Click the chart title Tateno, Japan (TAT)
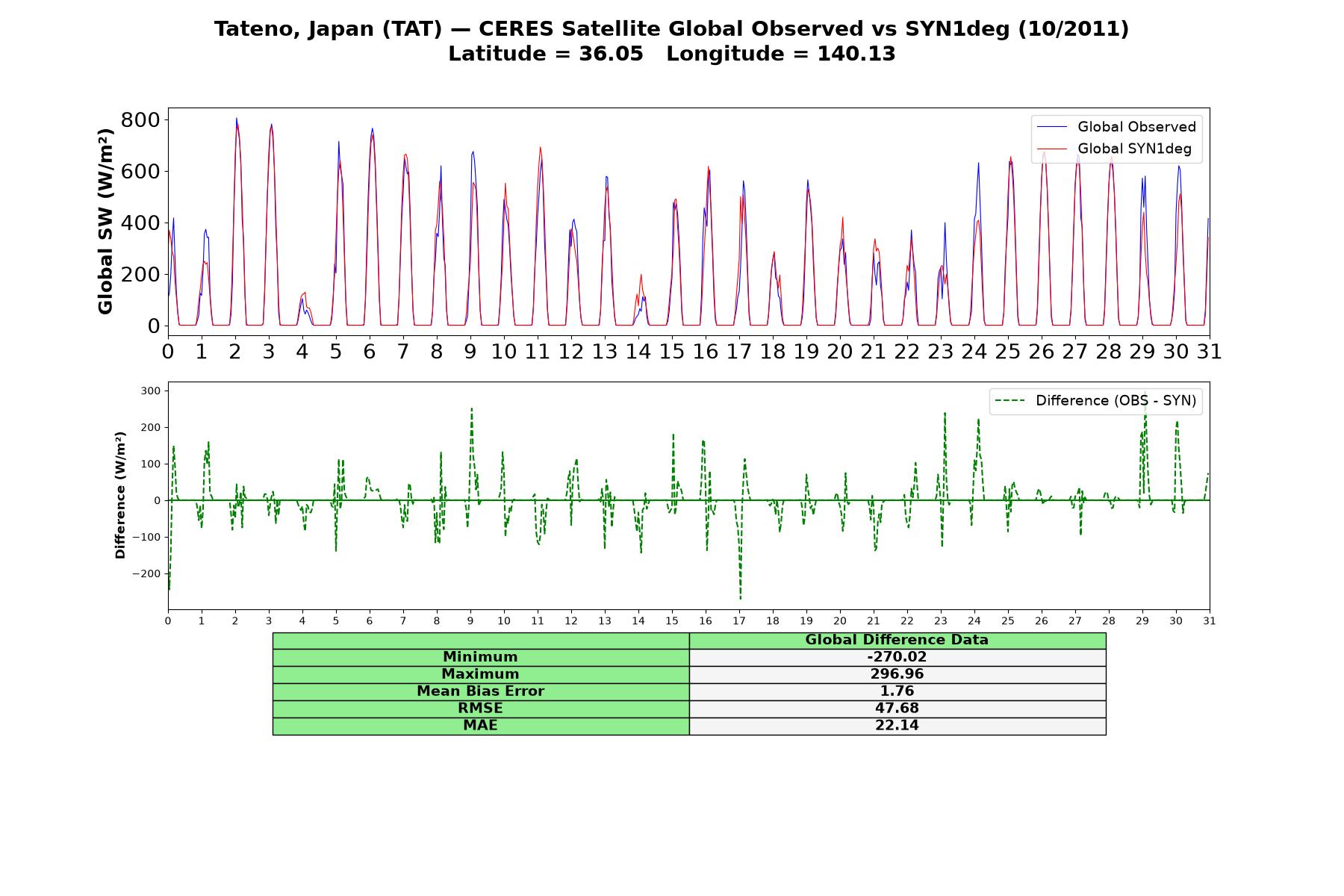This screenshot has height=896, width=1344. 342,29
